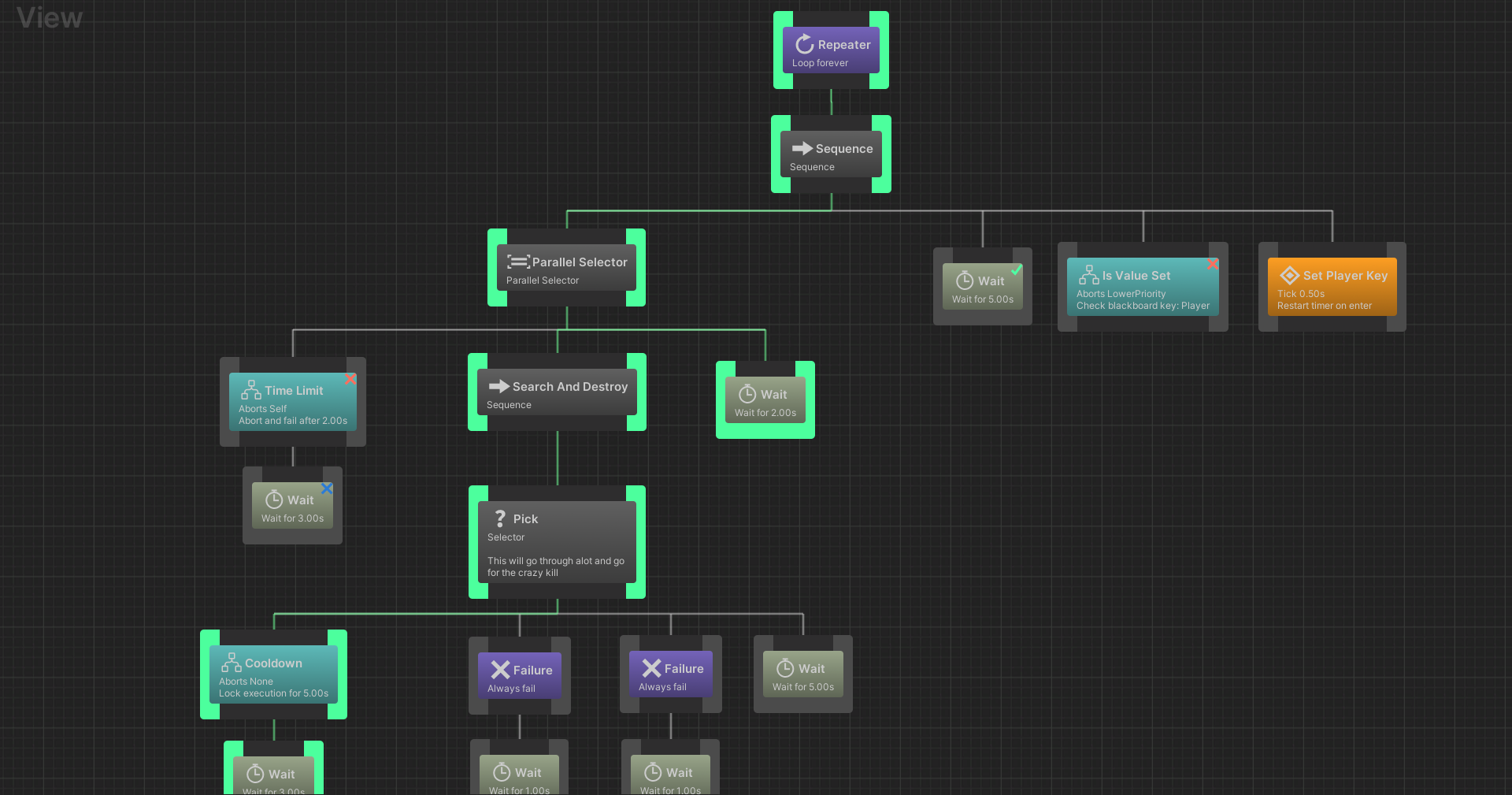Image resolution: width=1512 pixels, height=795 pixels.
Task: Click the hierarchy icon on the Cooldown node
Action: tap(232, 663)
